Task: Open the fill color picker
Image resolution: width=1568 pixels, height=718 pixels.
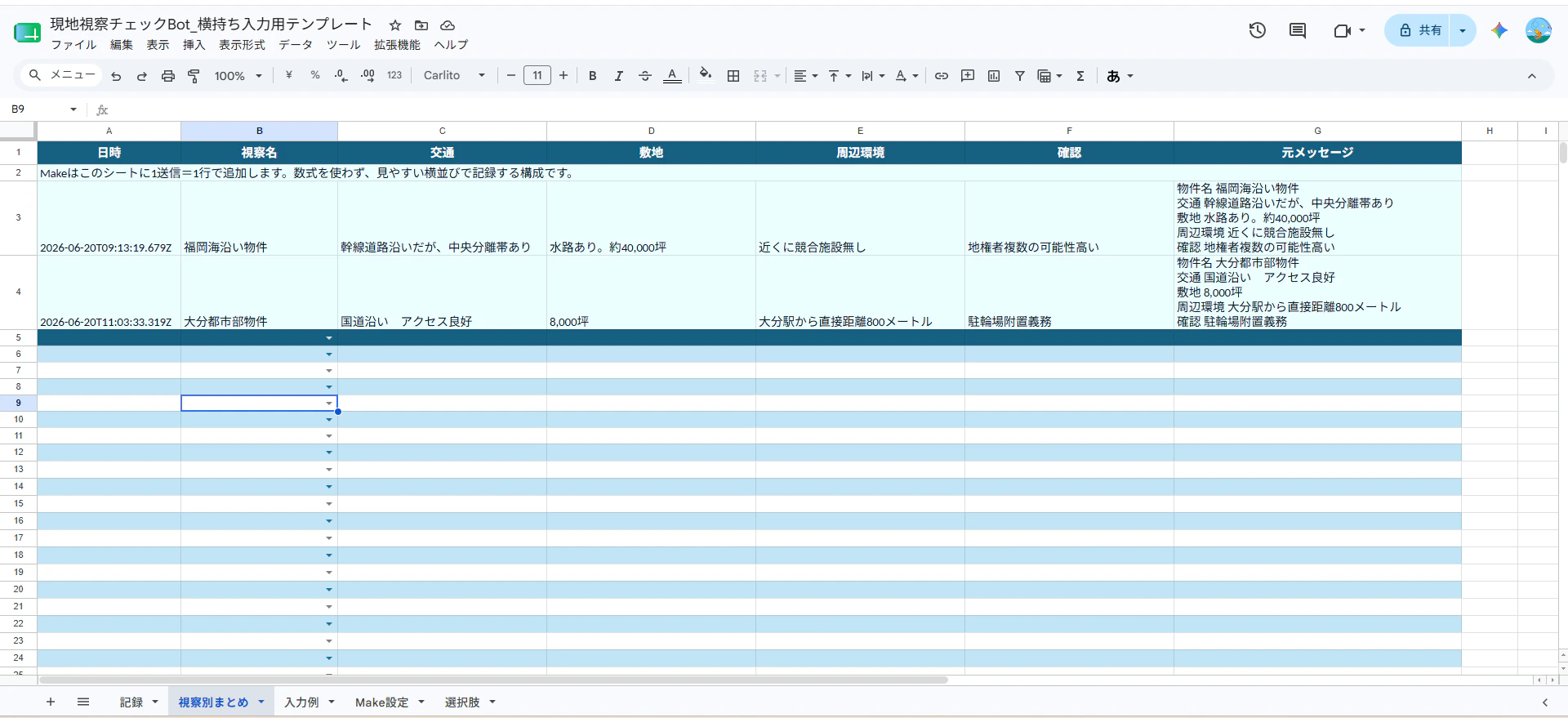Action: (706, 75)
